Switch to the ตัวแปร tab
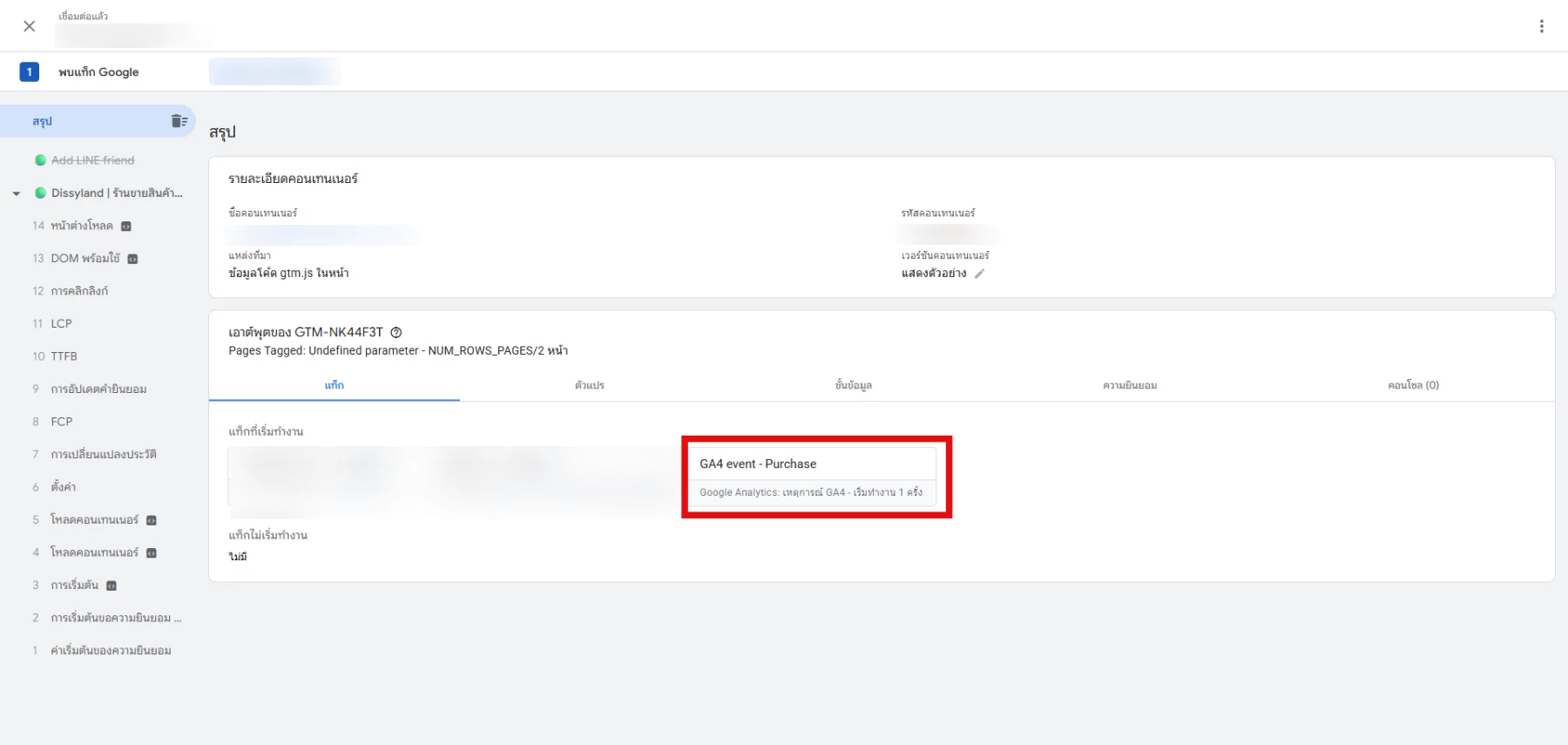The width and height of the screenshot is (1568, 745). point(589,385)
